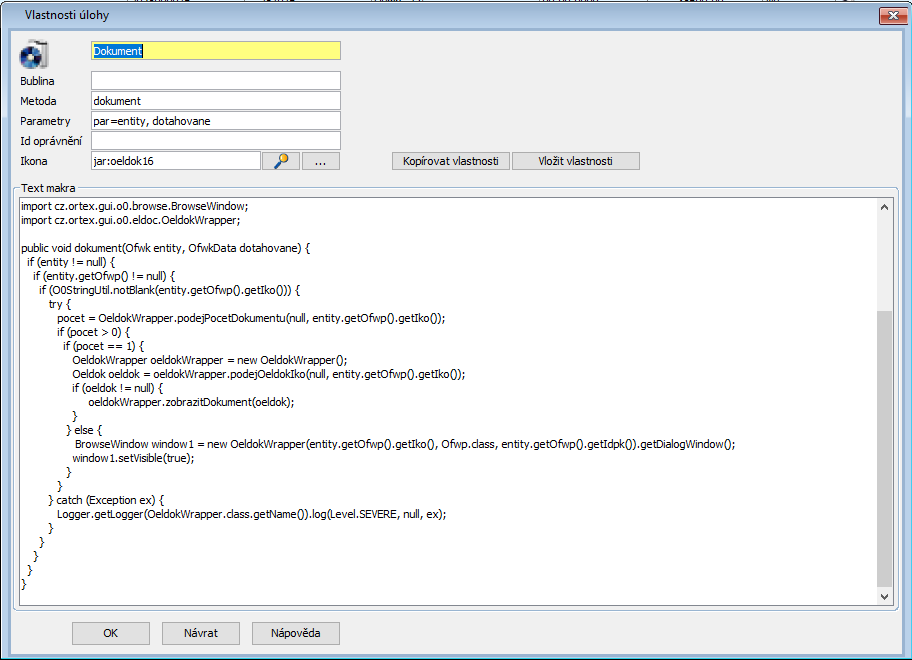912x660 pixels.
Task: Click the macro scrollbar down arrow
Action: click(883, 596)
